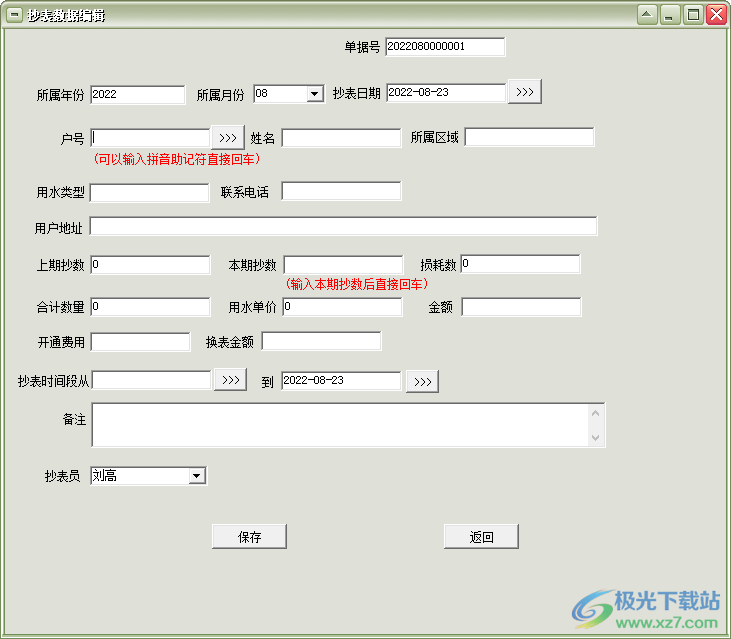Click the red hint 可以输入拼音助记符直接回车
Viewport: 731px width, 639px height.
(177, 159)
